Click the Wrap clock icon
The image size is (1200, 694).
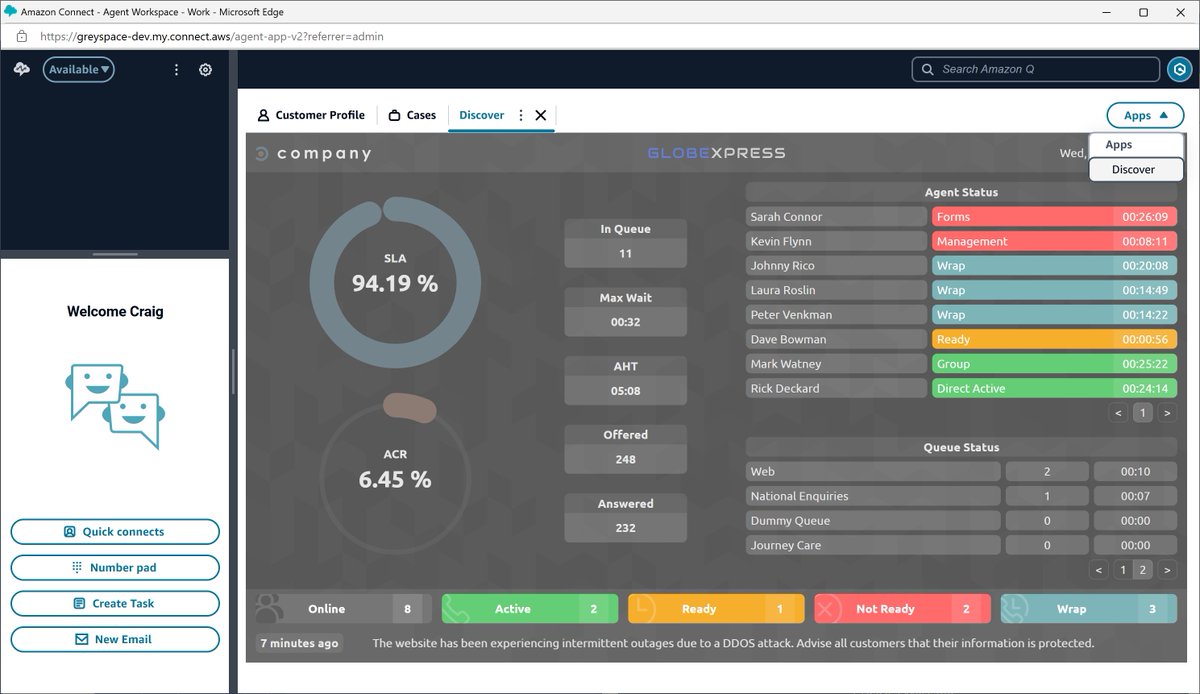coord(1016,609)
